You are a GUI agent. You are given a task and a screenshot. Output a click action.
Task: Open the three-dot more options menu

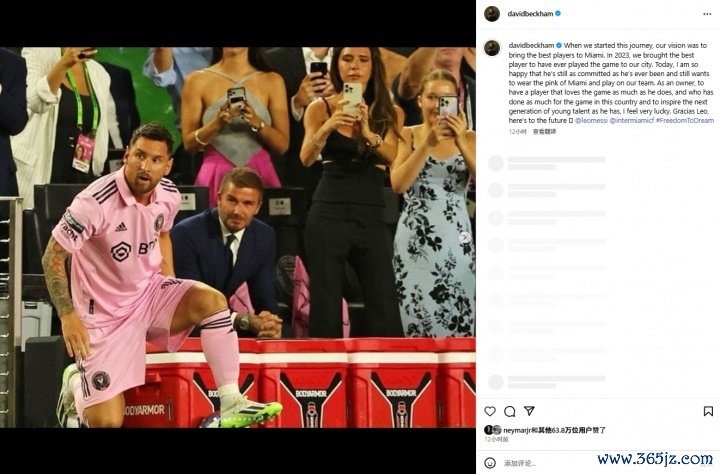coord(707,14)
